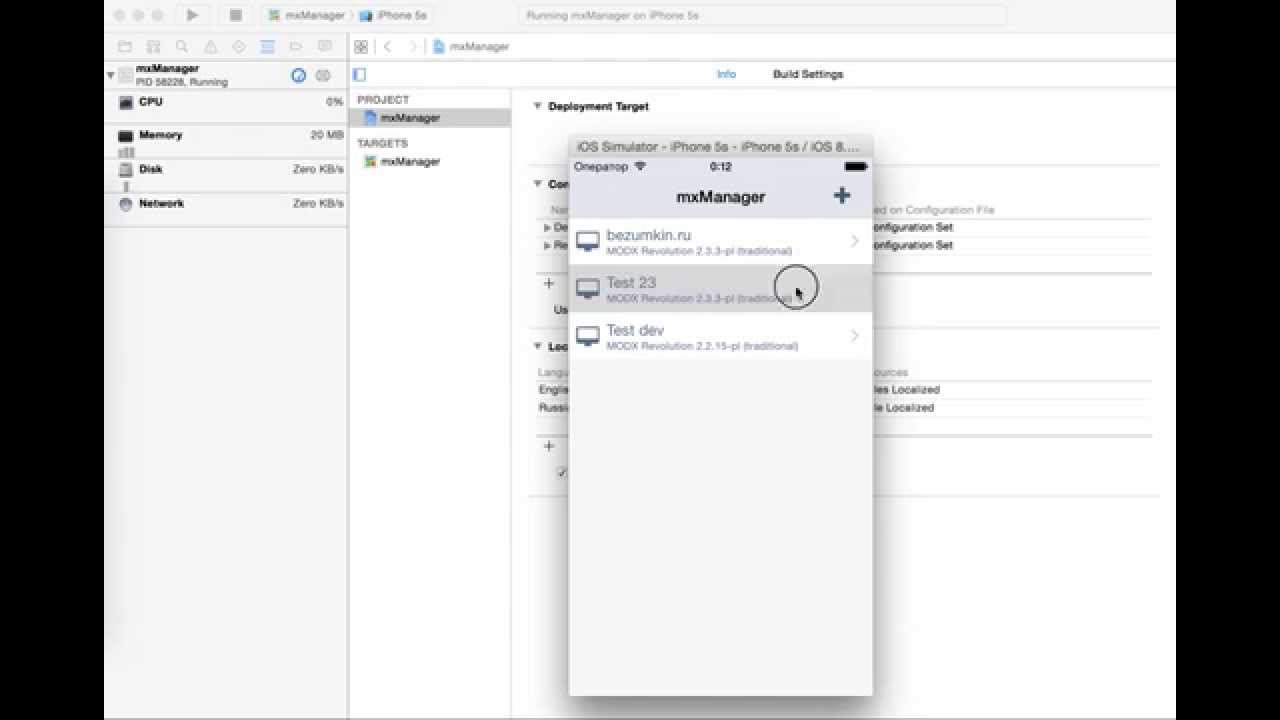
Task: Click the add localization plus button
Action: click(x=548, y=446)
